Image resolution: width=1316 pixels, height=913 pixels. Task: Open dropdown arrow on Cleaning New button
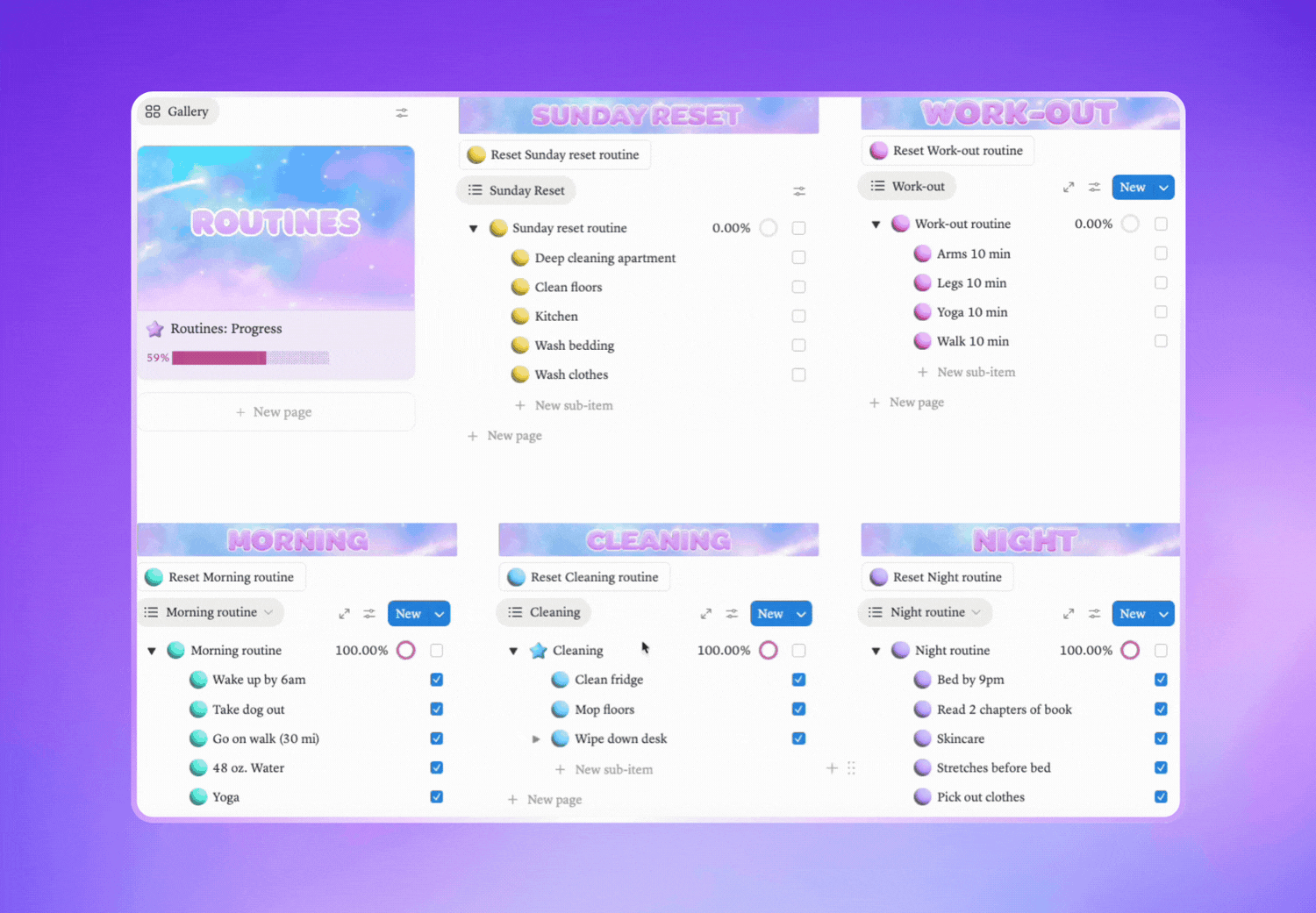(x=801, y=614)
